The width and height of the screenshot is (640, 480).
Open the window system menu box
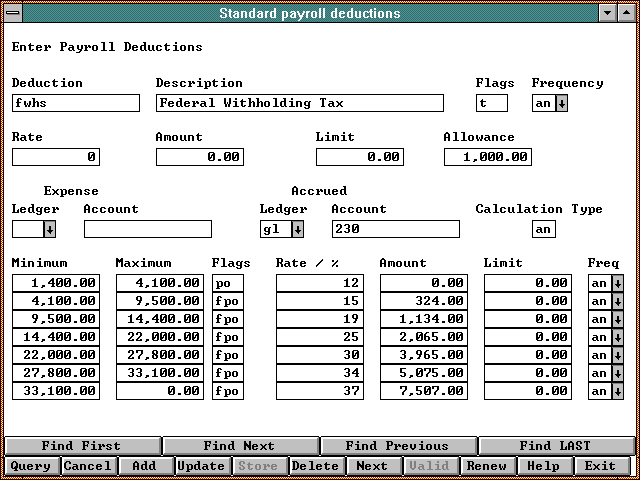[x=11, y=13]
